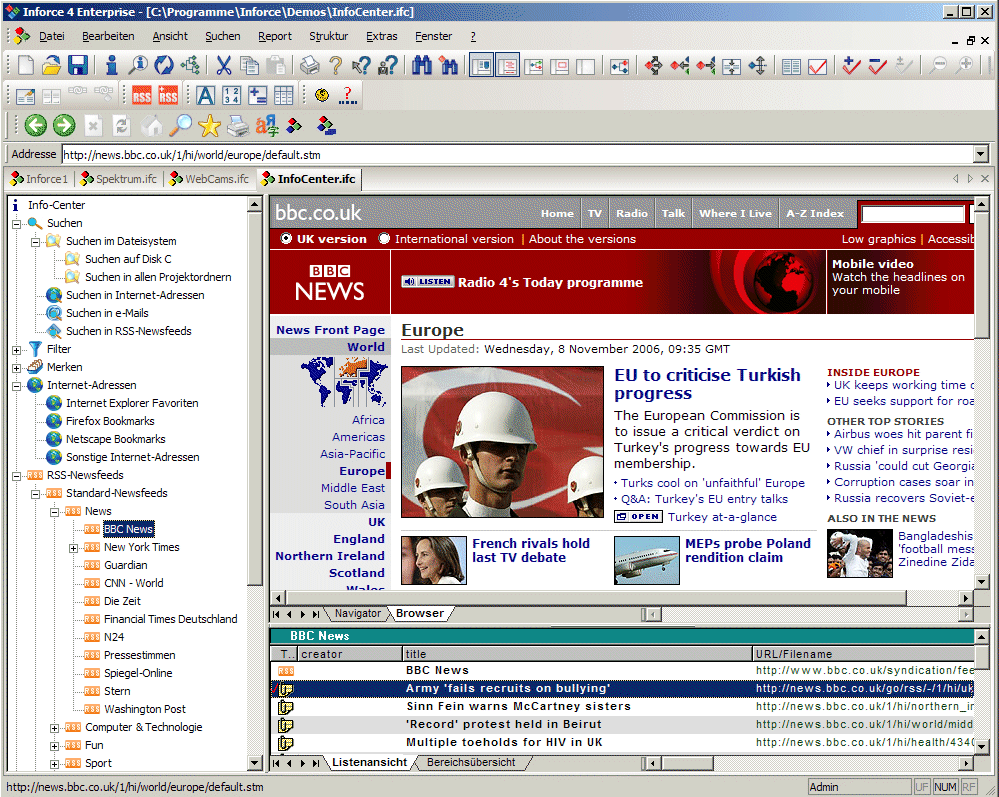The width and height of the screenshot is (999, 797).
Task: Save with the floppy disk icon
Action: (x=78, y=65)
